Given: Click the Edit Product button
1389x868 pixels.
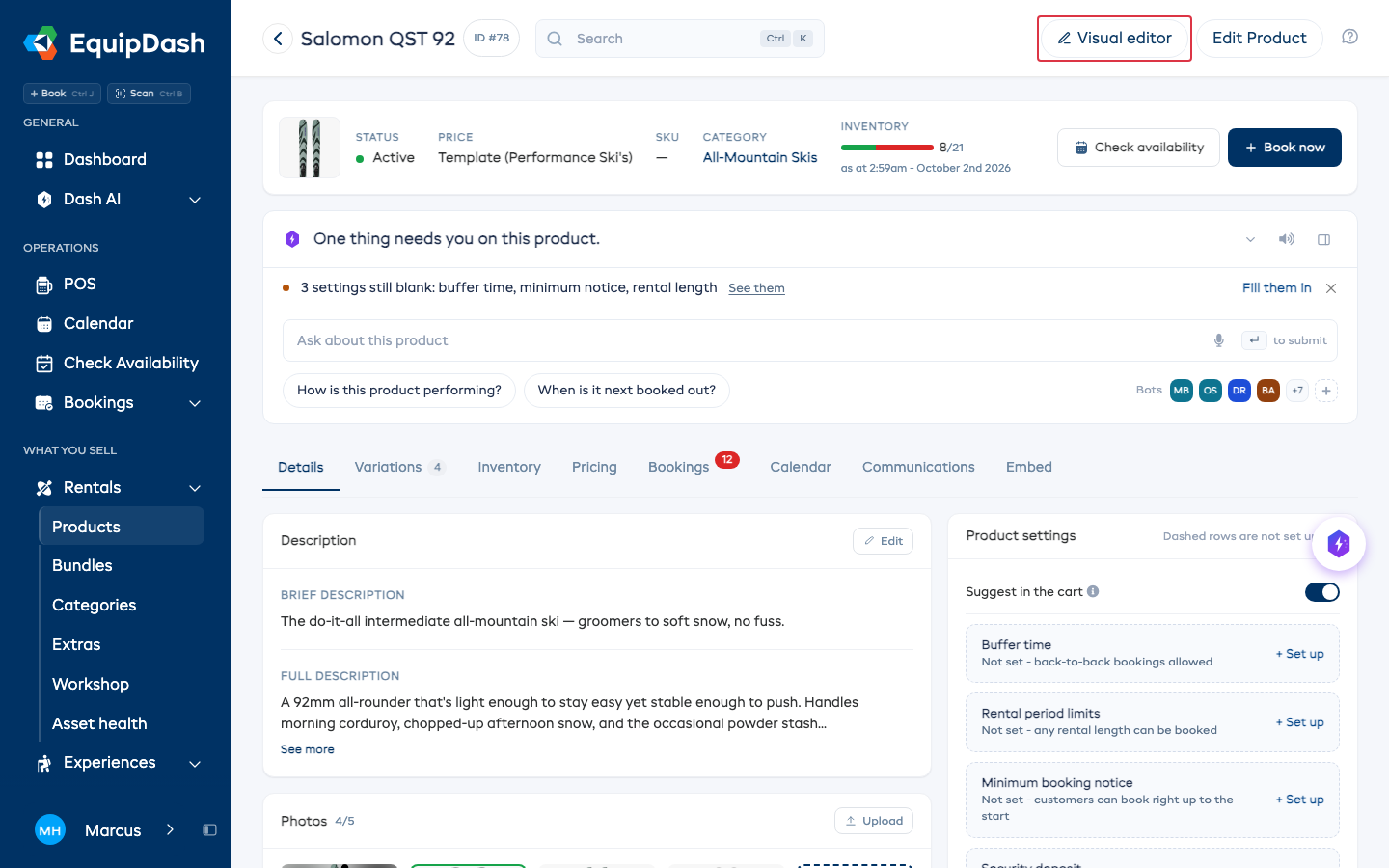Looking at the screenshot, I should tap(1260, 39).
